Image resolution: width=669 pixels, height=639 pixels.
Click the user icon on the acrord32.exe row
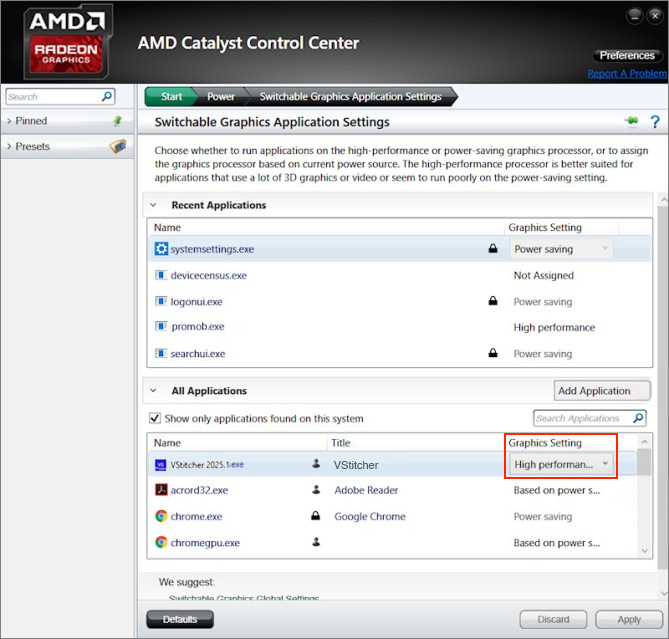coord(316,489)
